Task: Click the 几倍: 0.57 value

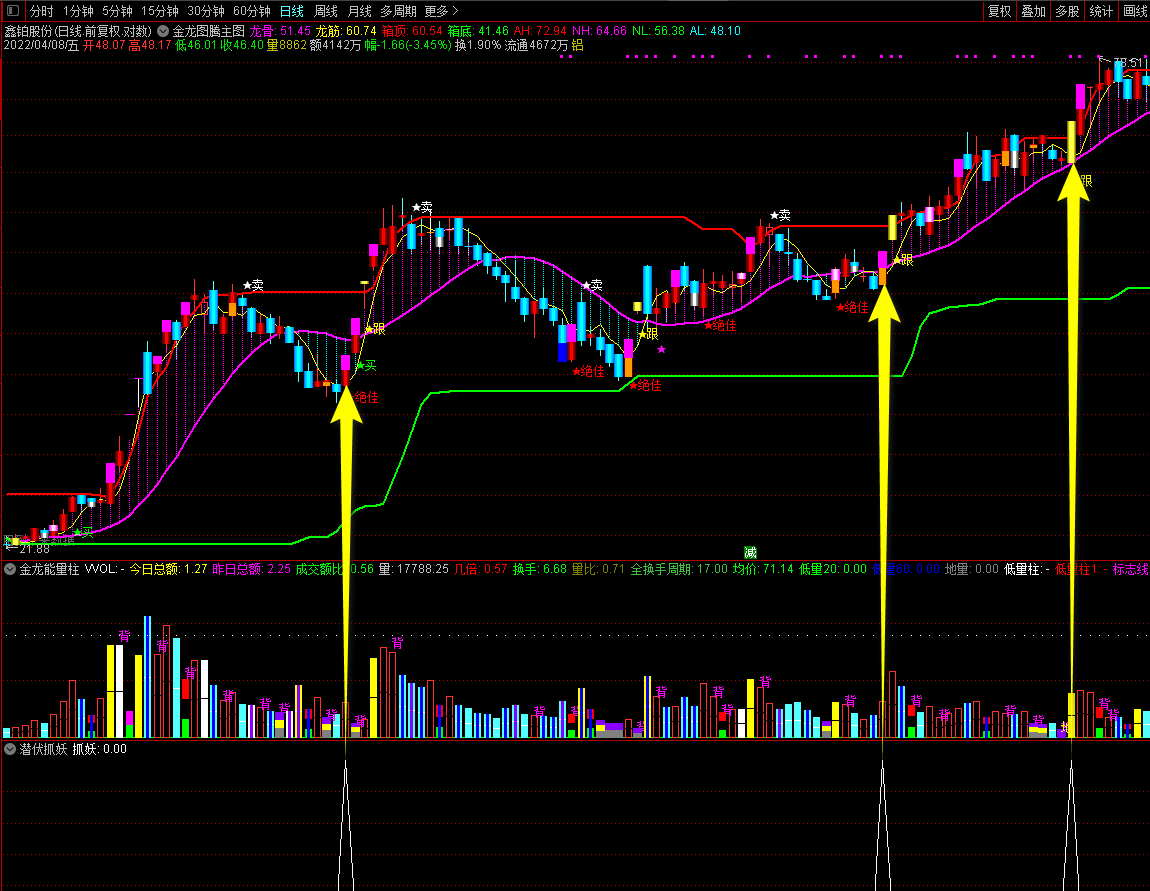Action: [480, 568]
